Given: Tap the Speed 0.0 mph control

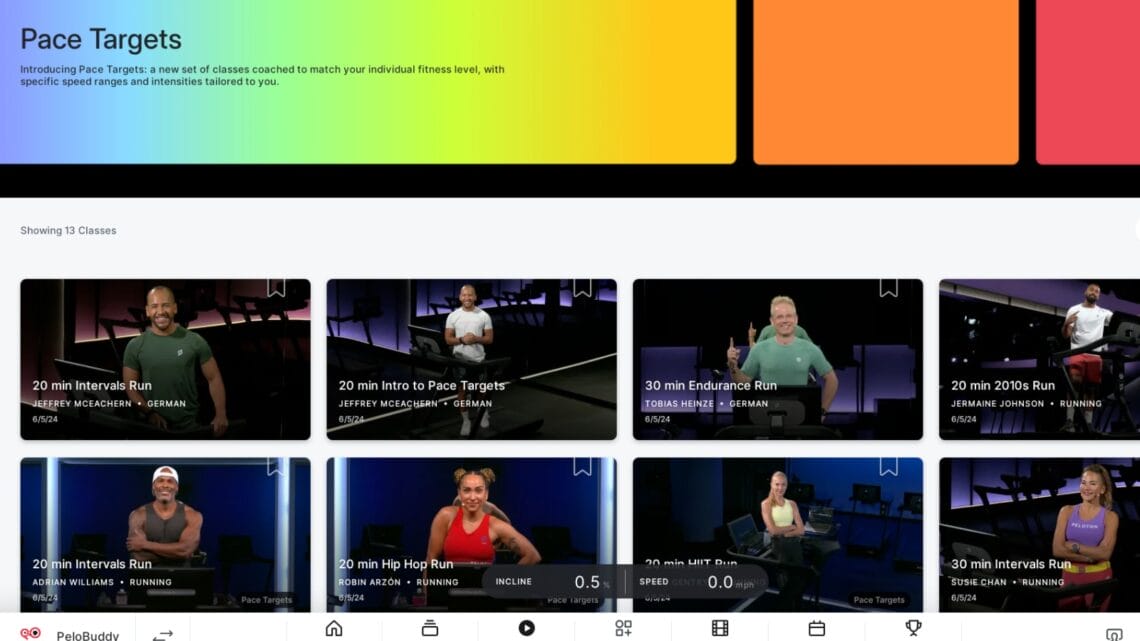Looking at the screenshot, I should 695,582.
